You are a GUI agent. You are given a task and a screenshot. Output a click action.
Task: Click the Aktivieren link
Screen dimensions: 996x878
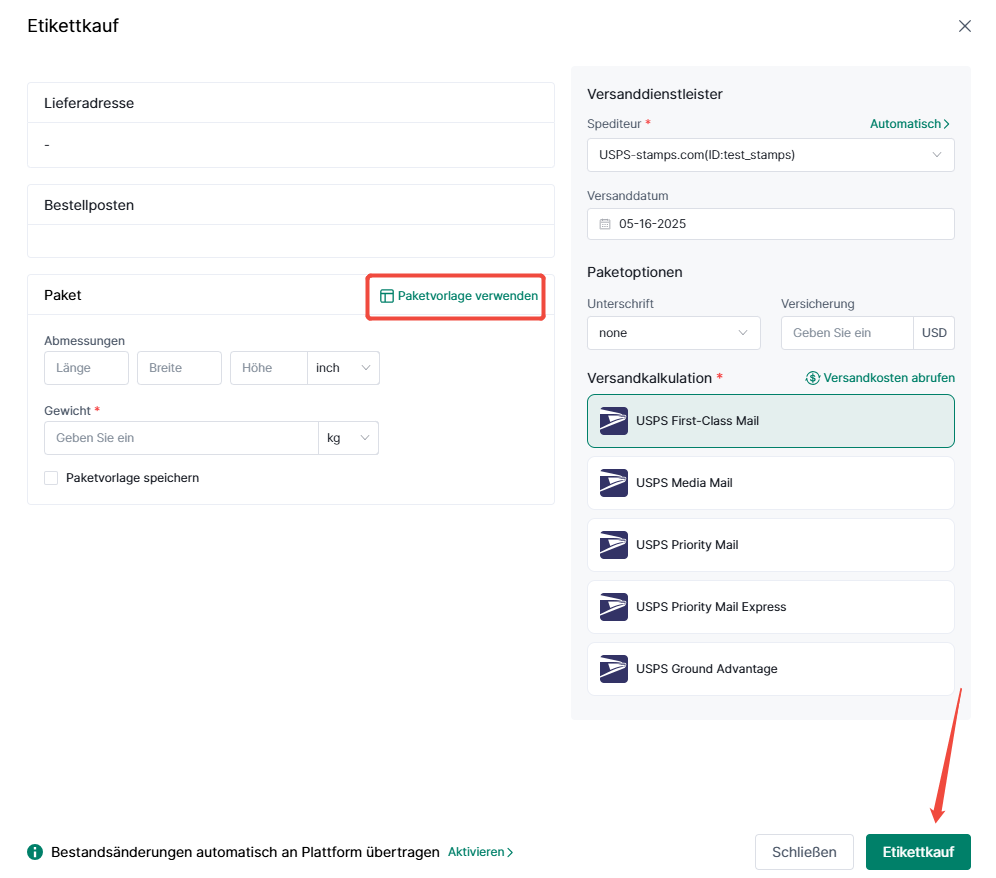480,852
